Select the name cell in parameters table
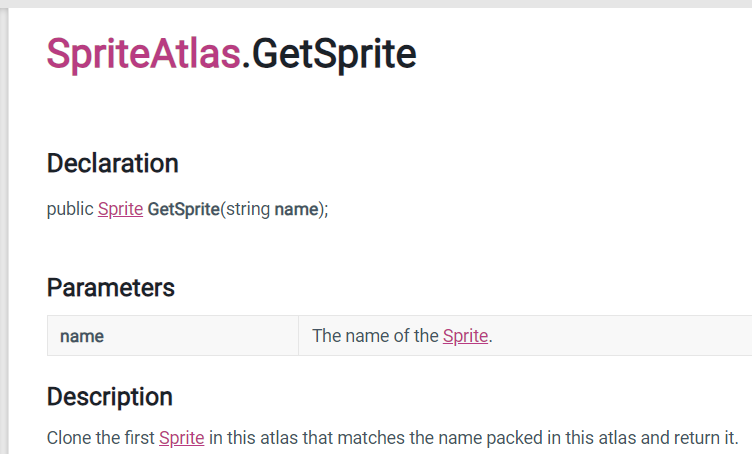This screenshot has width=752, height=454. [x=82, y=336]
